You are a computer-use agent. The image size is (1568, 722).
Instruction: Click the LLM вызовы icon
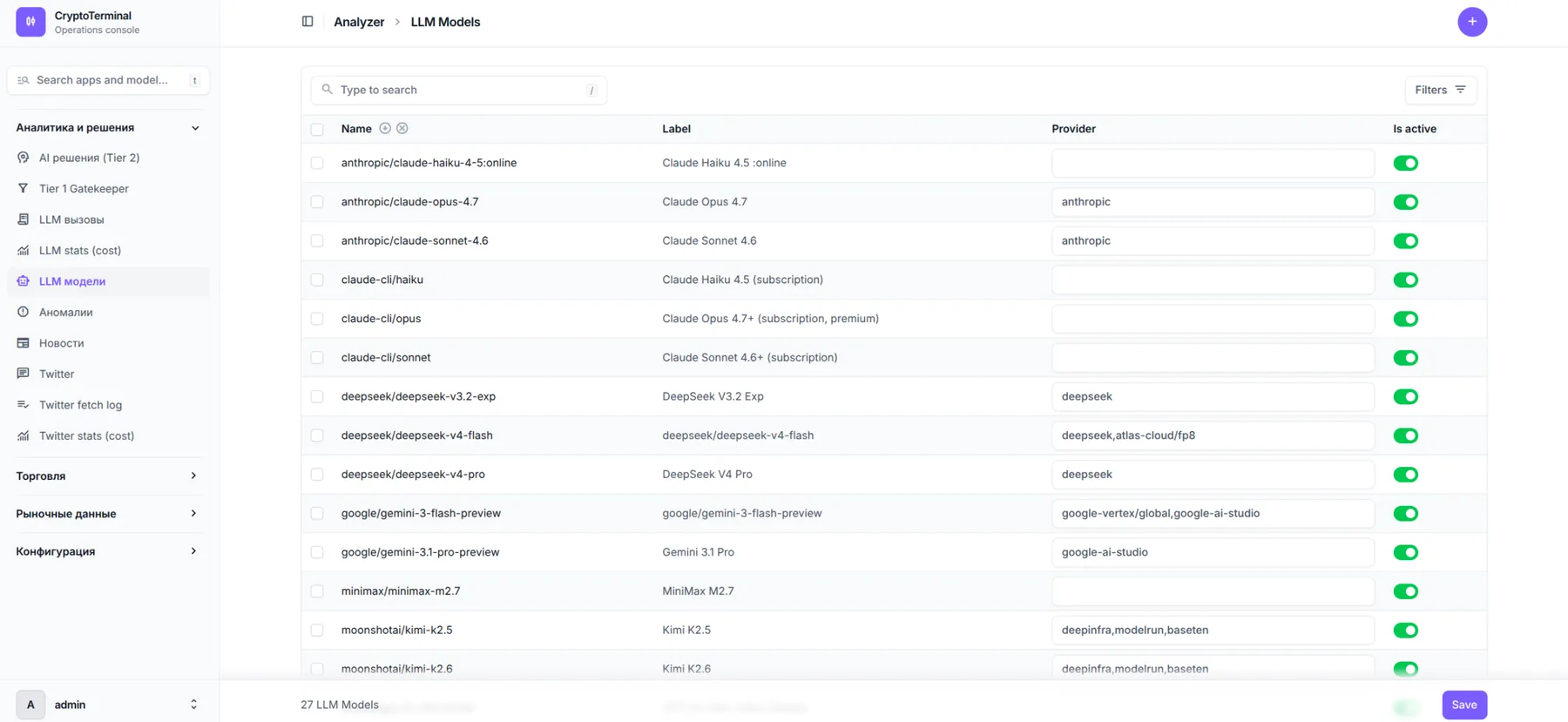[24, 219]
